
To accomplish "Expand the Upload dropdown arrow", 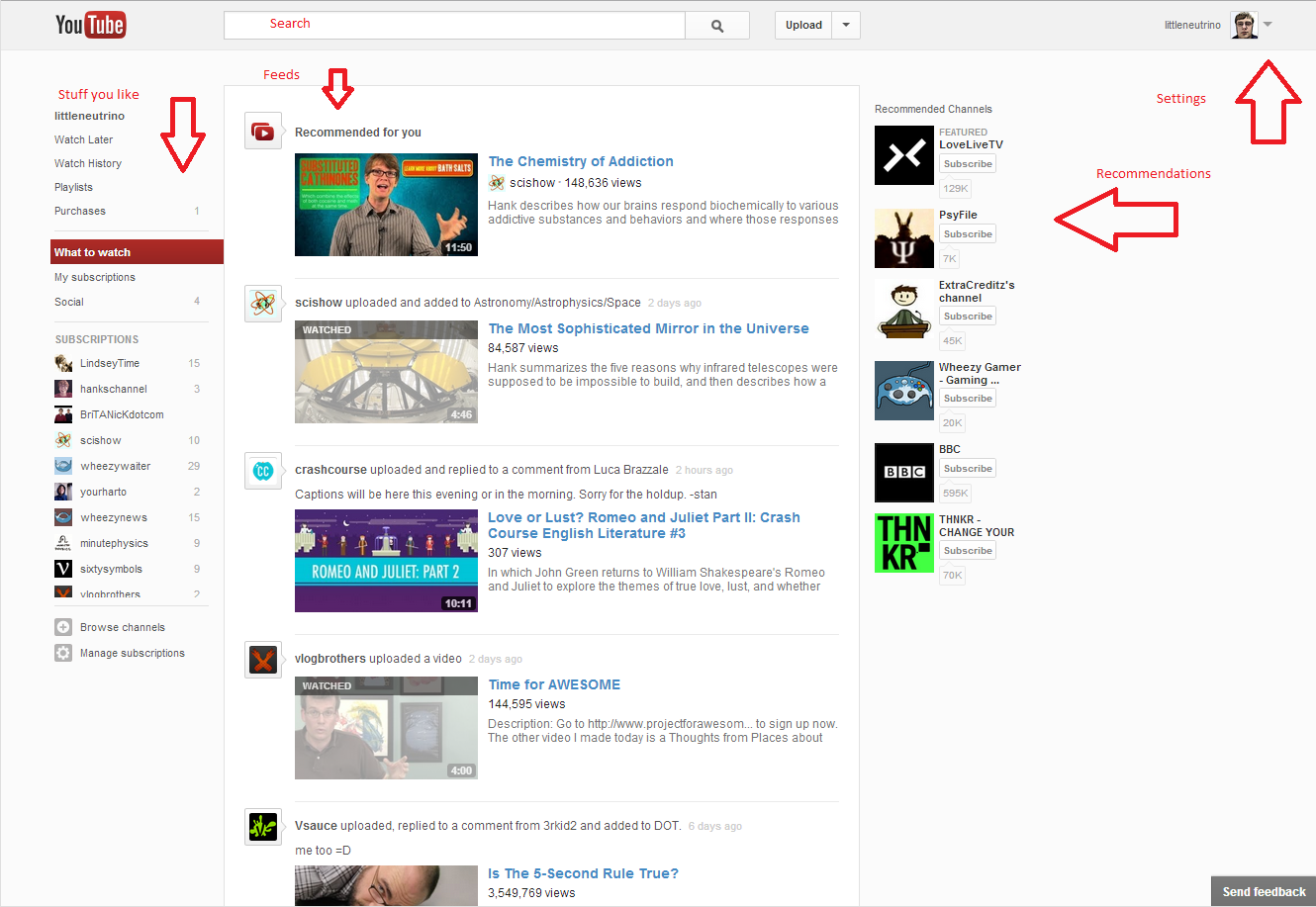I will click(846, 26).
